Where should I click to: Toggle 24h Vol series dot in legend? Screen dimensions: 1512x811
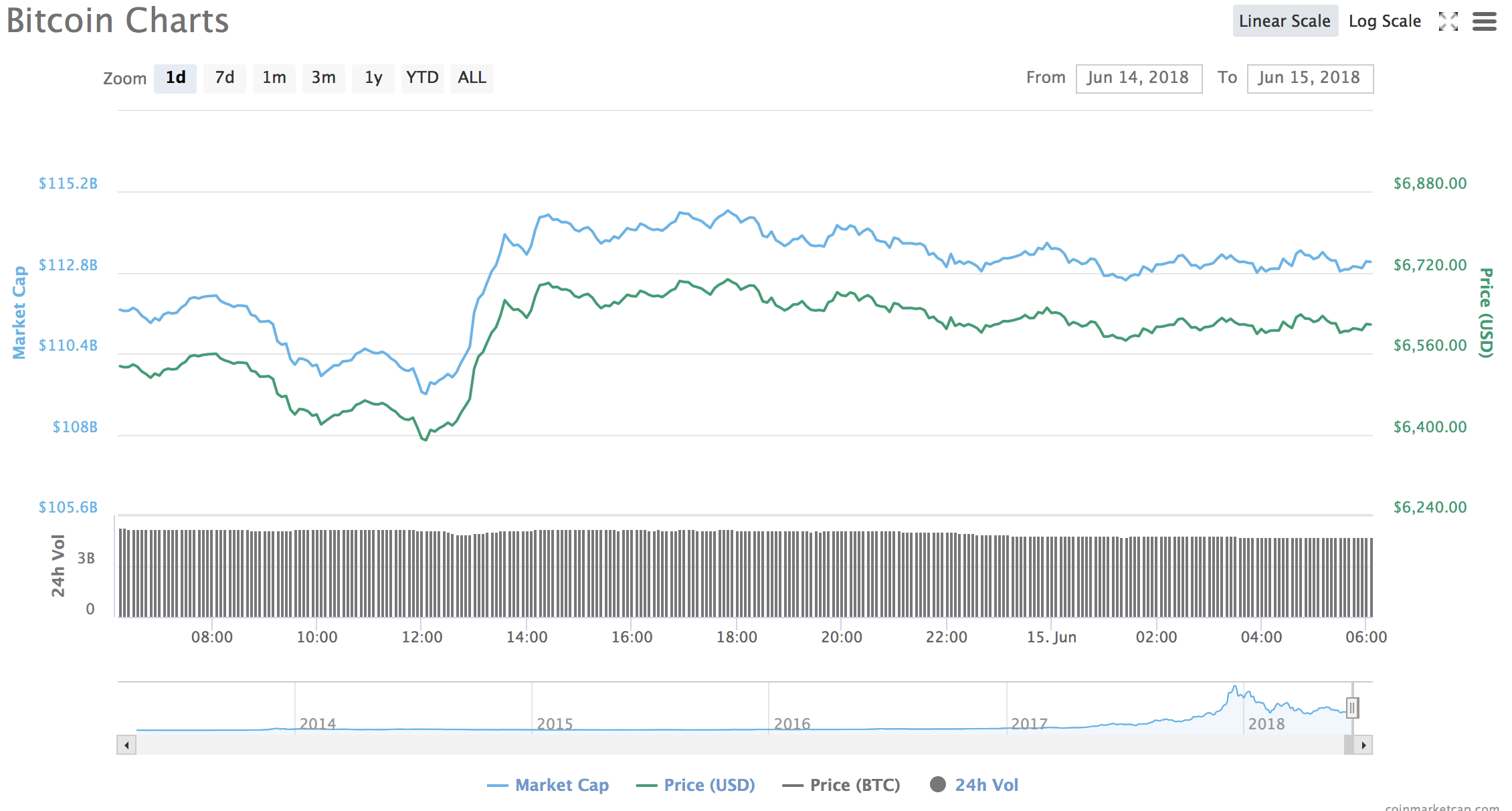(x=938, y=784)
